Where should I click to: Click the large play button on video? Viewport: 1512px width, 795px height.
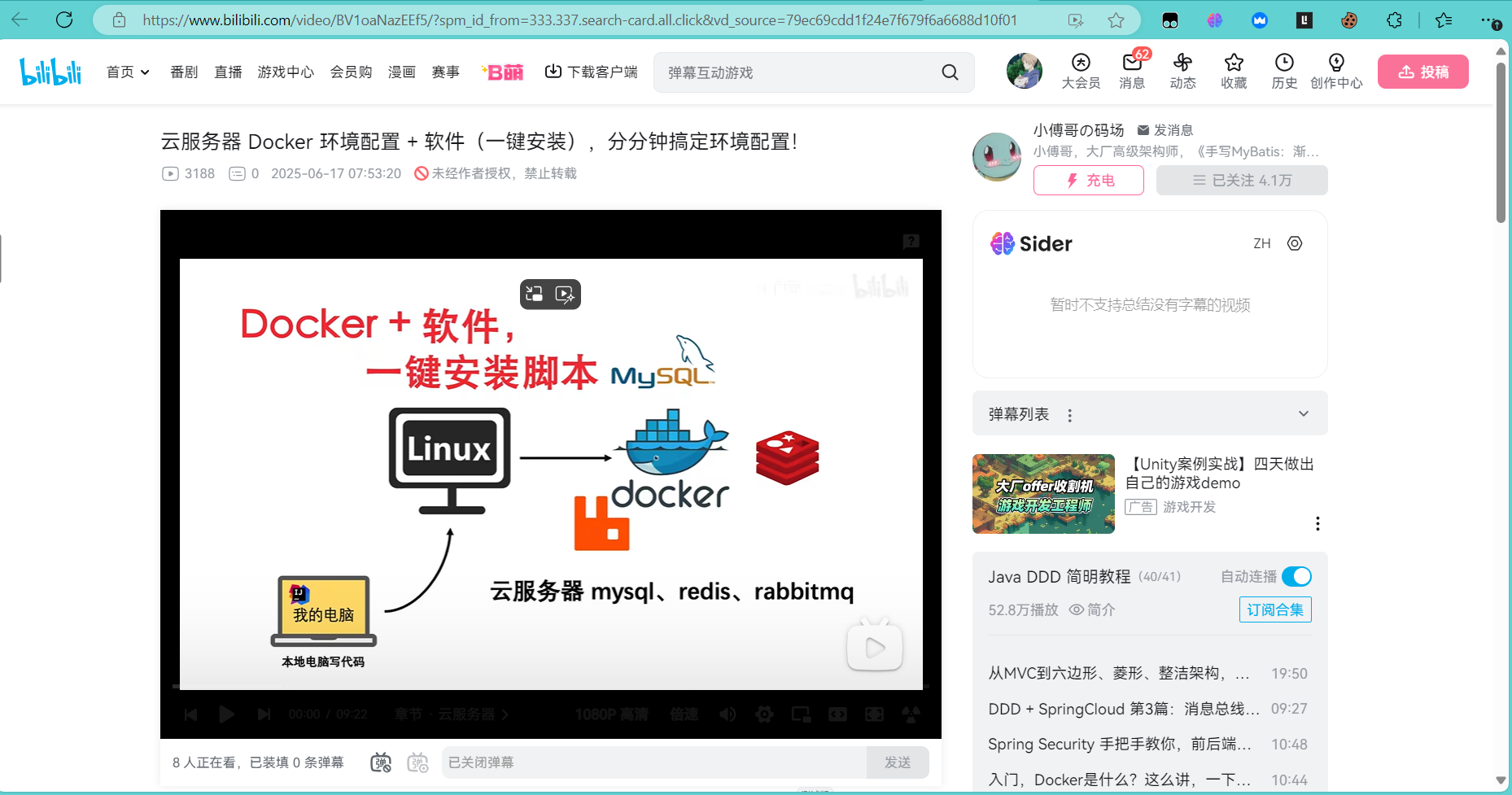pyautogui.click(x=875, y=646)
